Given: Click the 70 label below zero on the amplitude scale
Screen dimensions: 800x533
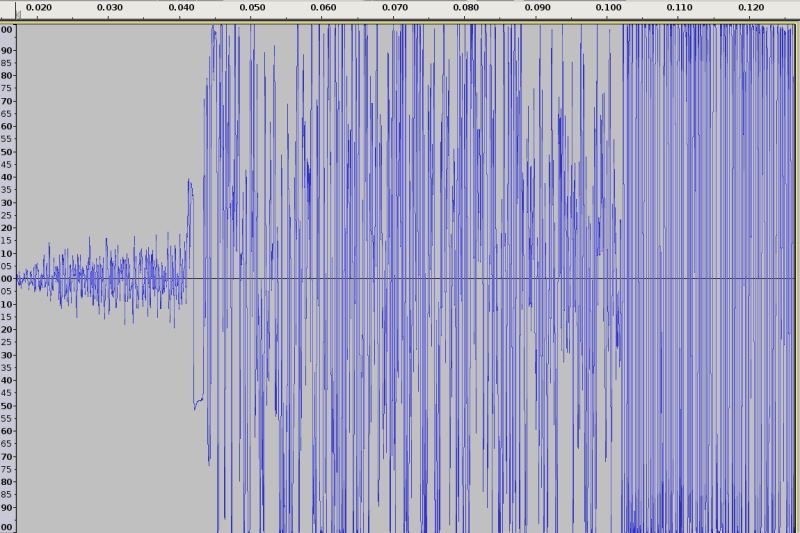Looking at the screenshot, I should pyautogui.click(x=7, y=456).
